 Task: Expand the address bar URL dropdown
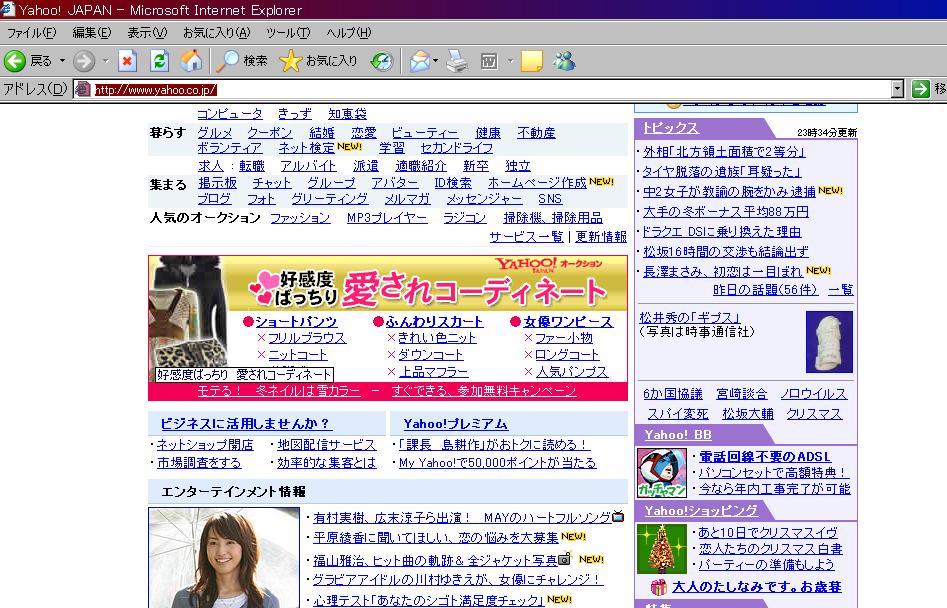tap(897, 89)
